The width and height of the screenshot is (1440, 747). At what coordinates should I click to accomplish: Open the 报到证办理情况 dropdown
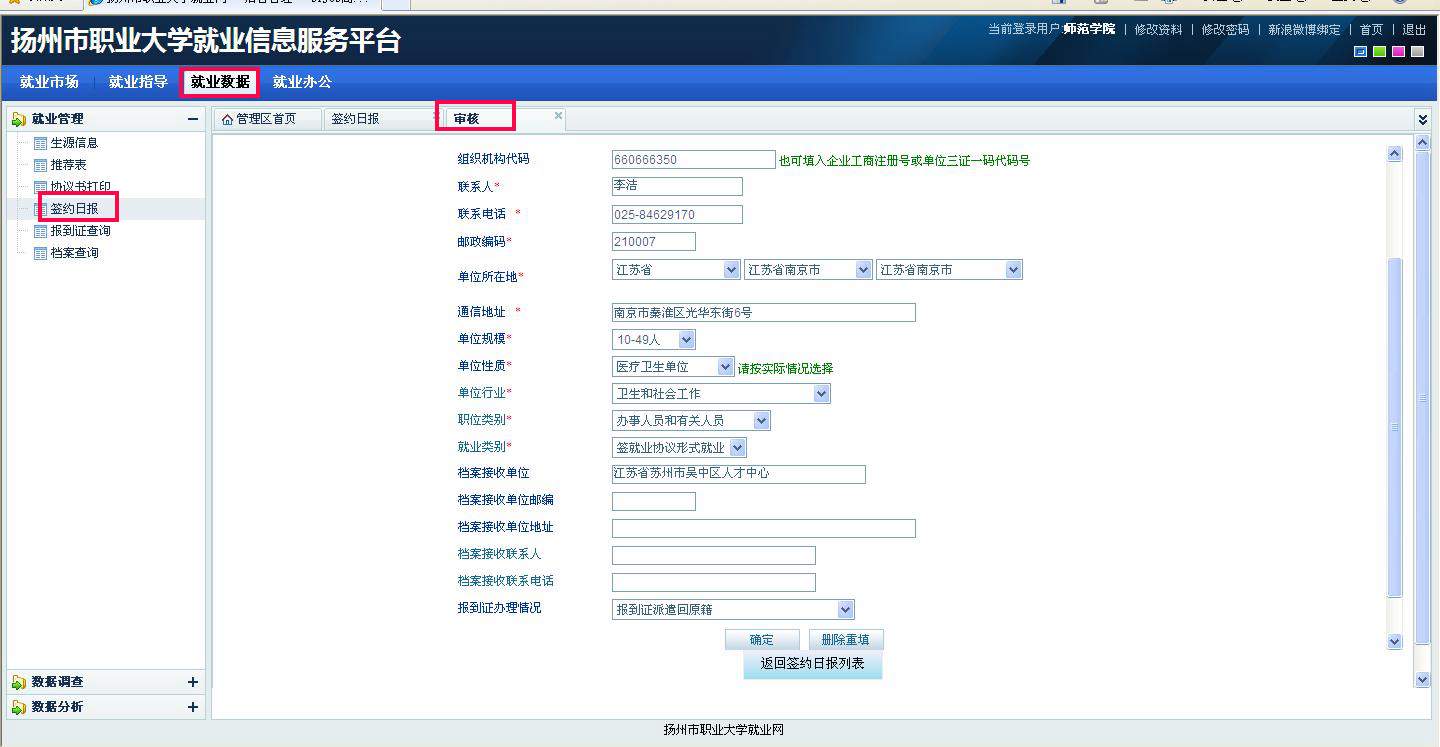click(x=733, y=609)
